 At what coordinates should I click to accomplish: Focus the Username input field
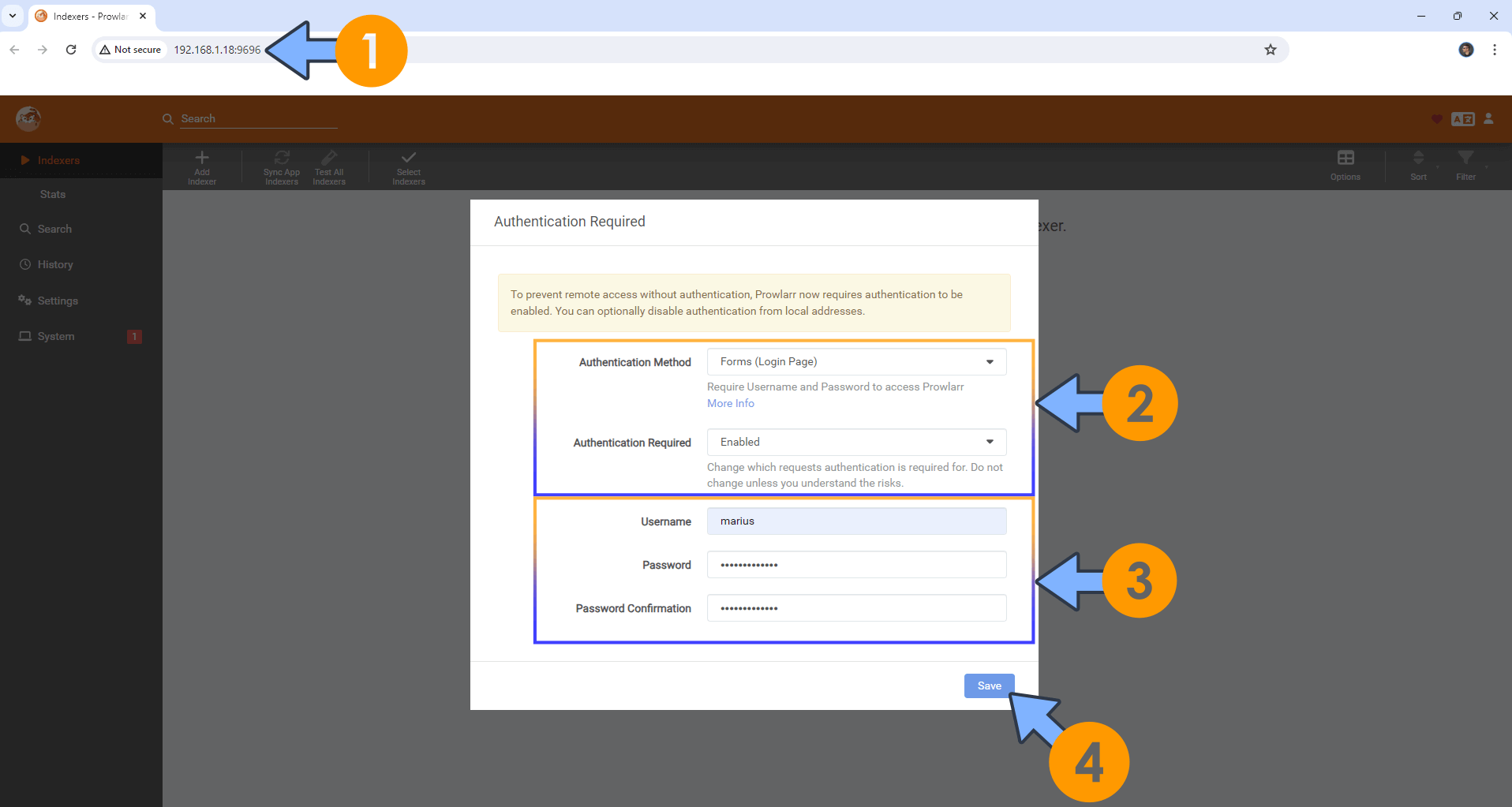[856, 521]
